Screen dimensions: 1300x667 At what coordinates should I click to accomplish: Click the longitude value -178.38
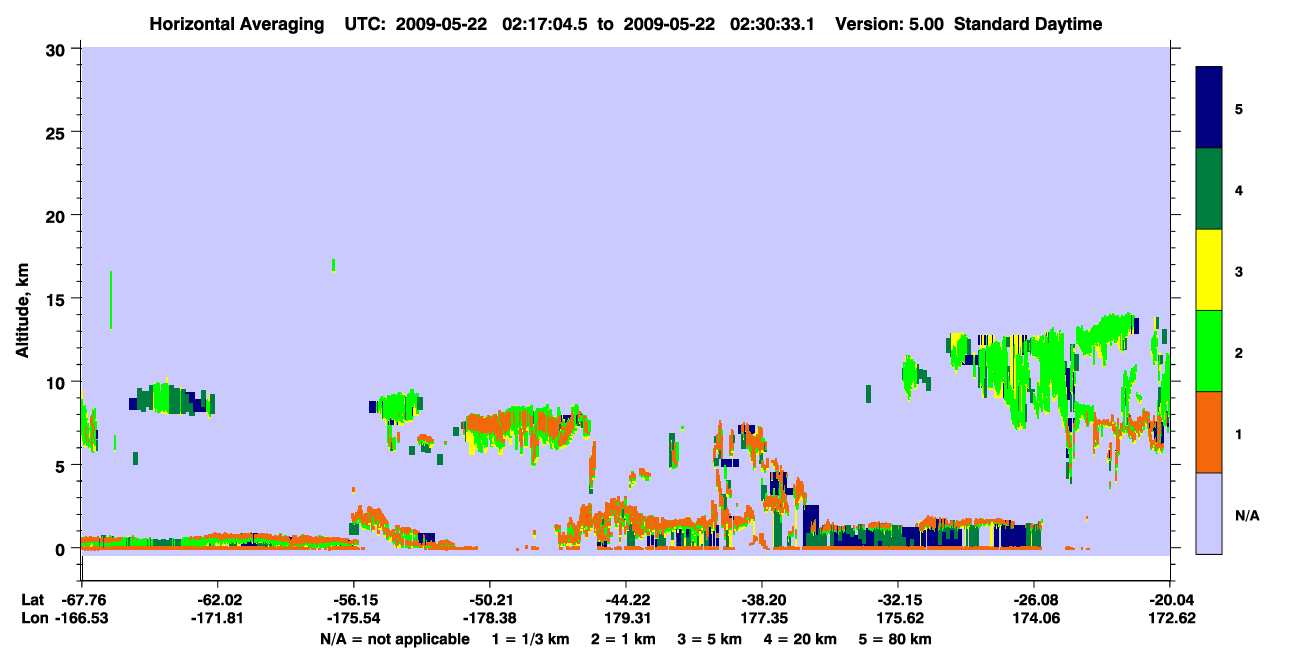coord(489,618)
